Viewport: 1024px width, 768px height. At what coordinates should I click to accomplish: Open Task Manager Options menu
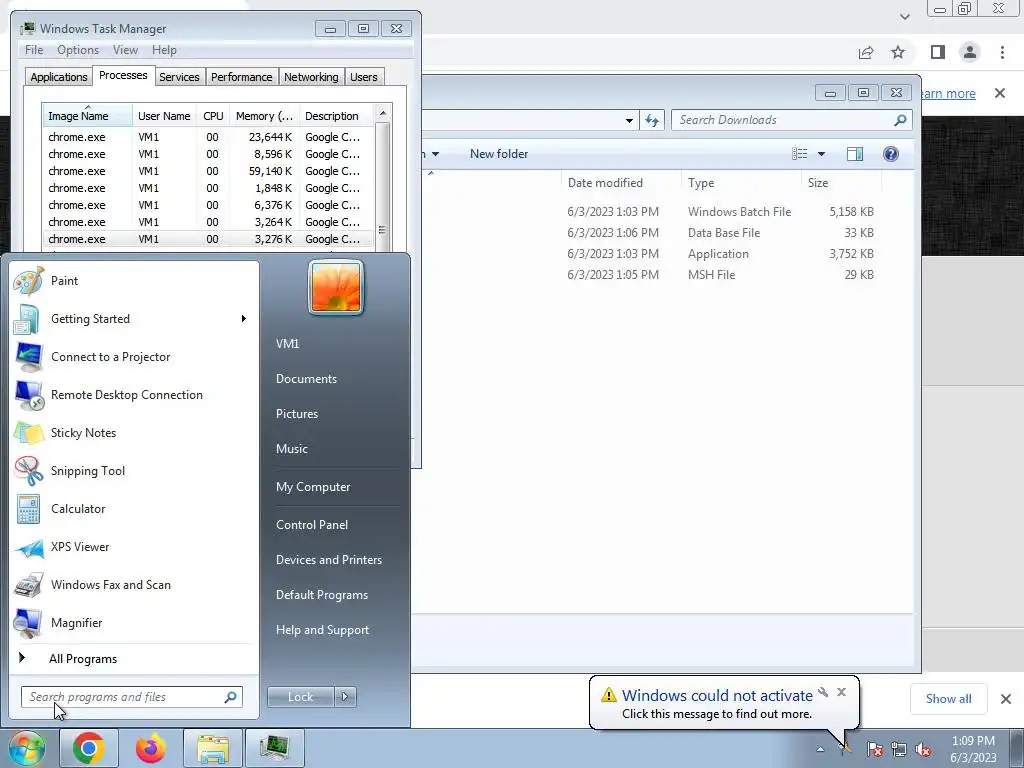coord(78,50)
